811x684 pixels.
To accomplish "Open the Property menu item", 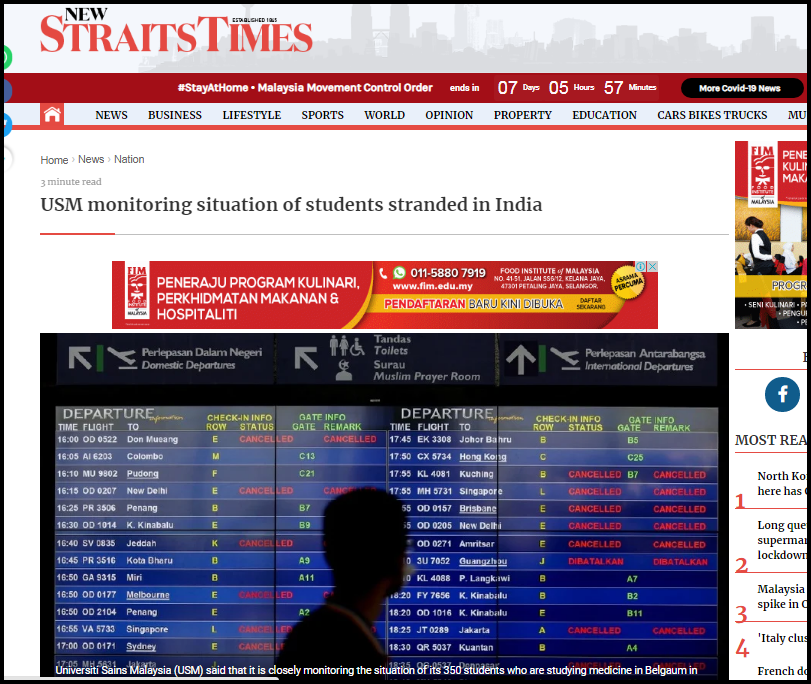I will [x=522, y=115].
